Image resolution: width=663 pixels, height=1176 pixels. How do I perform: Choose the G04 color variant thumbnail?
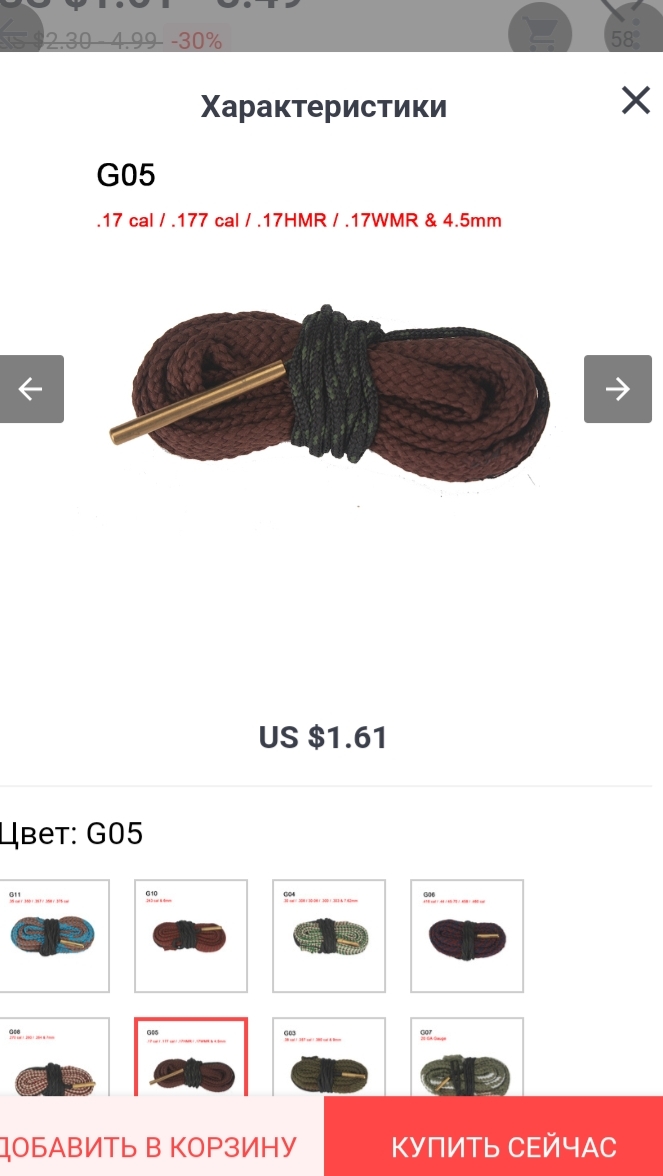click(x=328, y=935)
